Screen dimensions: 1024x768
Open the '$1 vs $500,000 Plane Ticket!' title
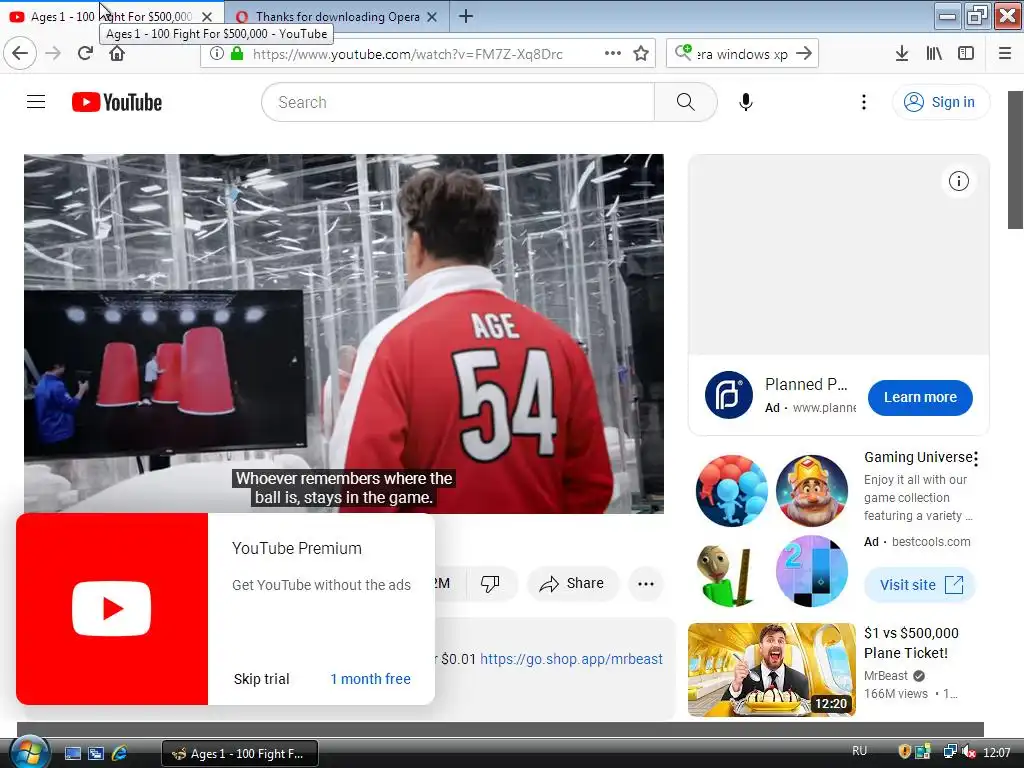[x=911, y=643]
